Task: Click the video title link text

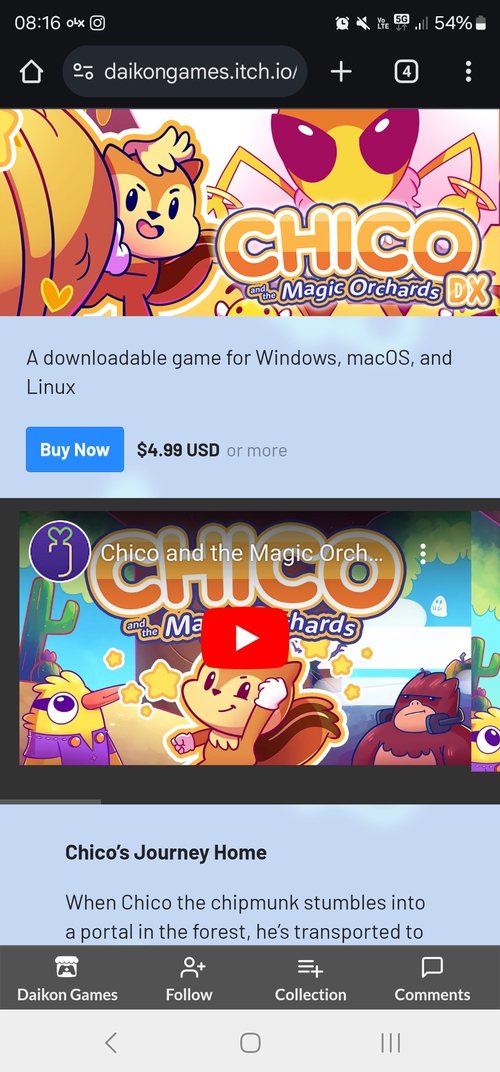Action: point(242,552)
